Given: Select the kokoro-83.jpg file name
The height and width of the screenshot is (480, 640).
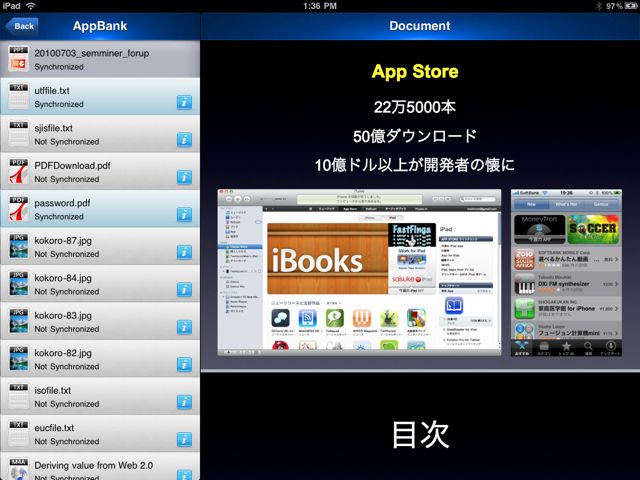Looking at the screenshot, I should [x=63, y=316].
